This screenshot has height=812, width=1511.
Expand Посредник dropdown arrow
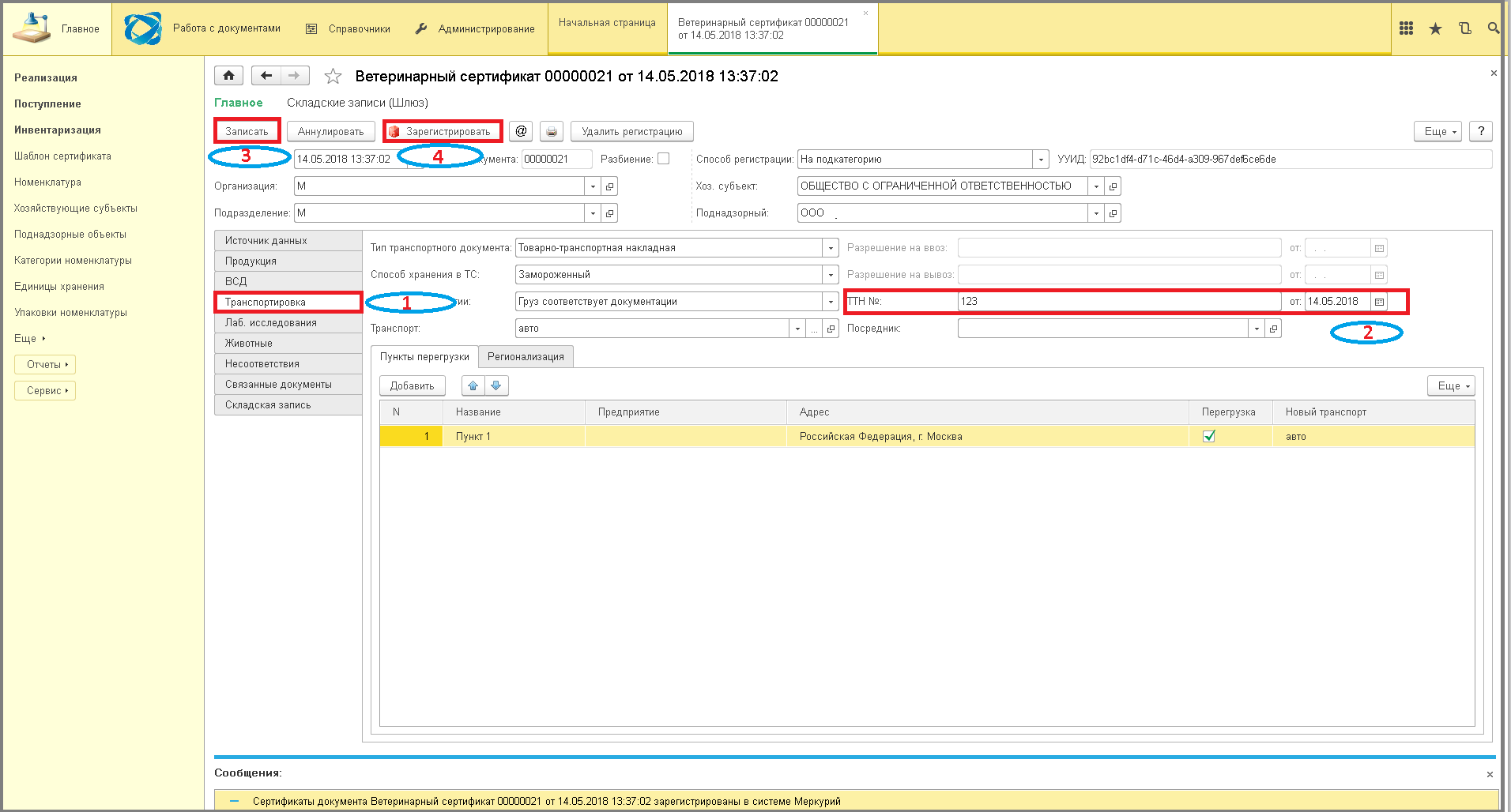click(x=1257, y=329)
